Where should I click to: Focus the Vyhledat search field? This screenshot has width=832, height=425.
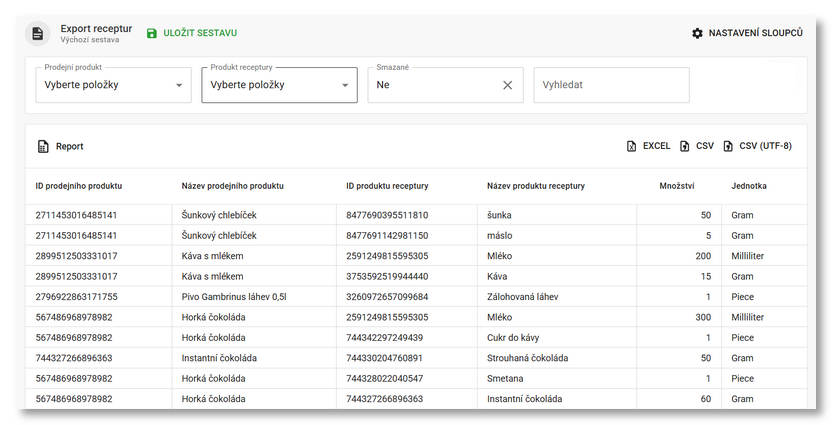click(x=611, y=85)
